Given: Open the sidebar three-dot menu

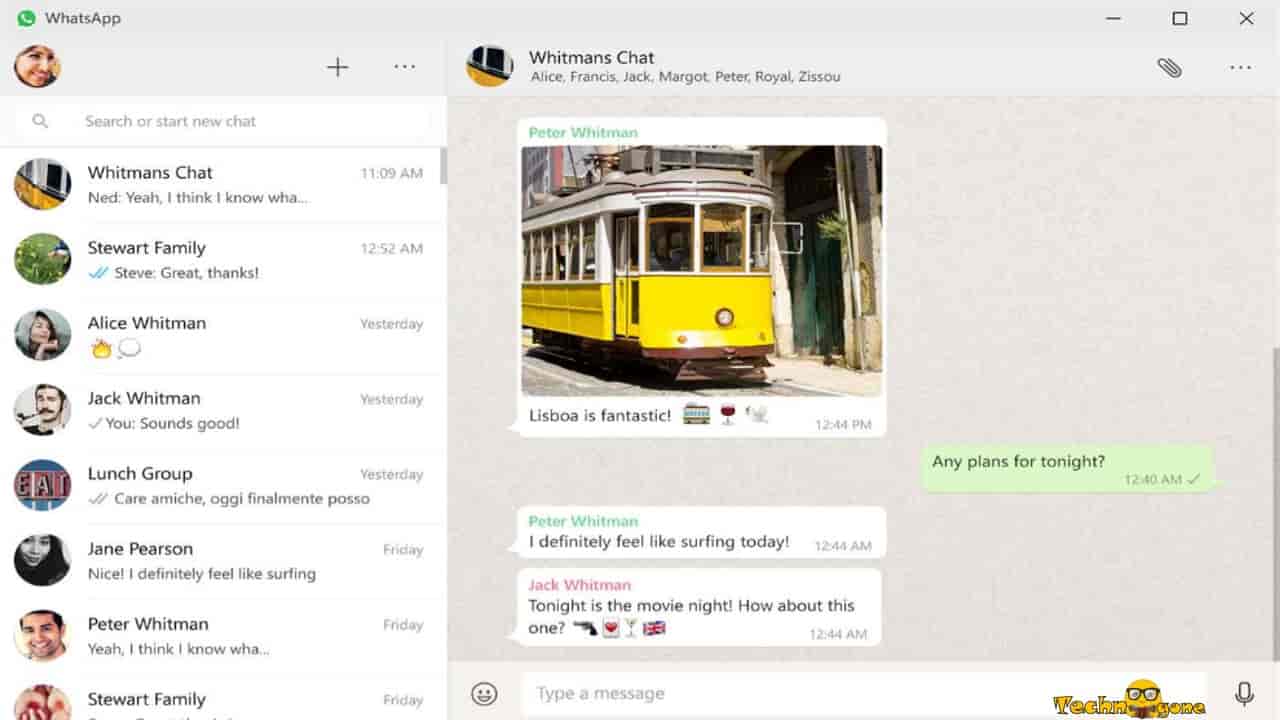Looking at the screenshot, I should pyautogui.click(x=404, y=67).
